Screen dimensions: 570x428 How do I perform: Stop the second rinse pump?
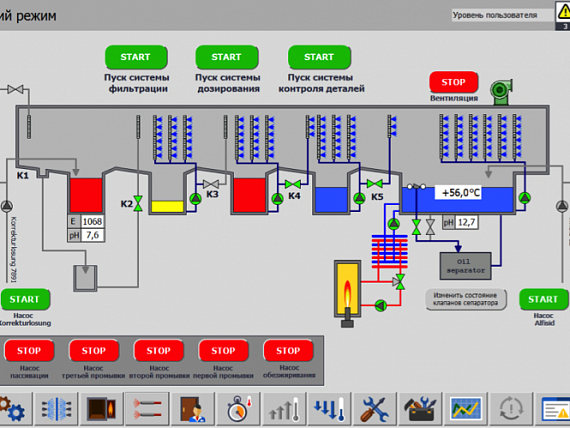[158, 351]
